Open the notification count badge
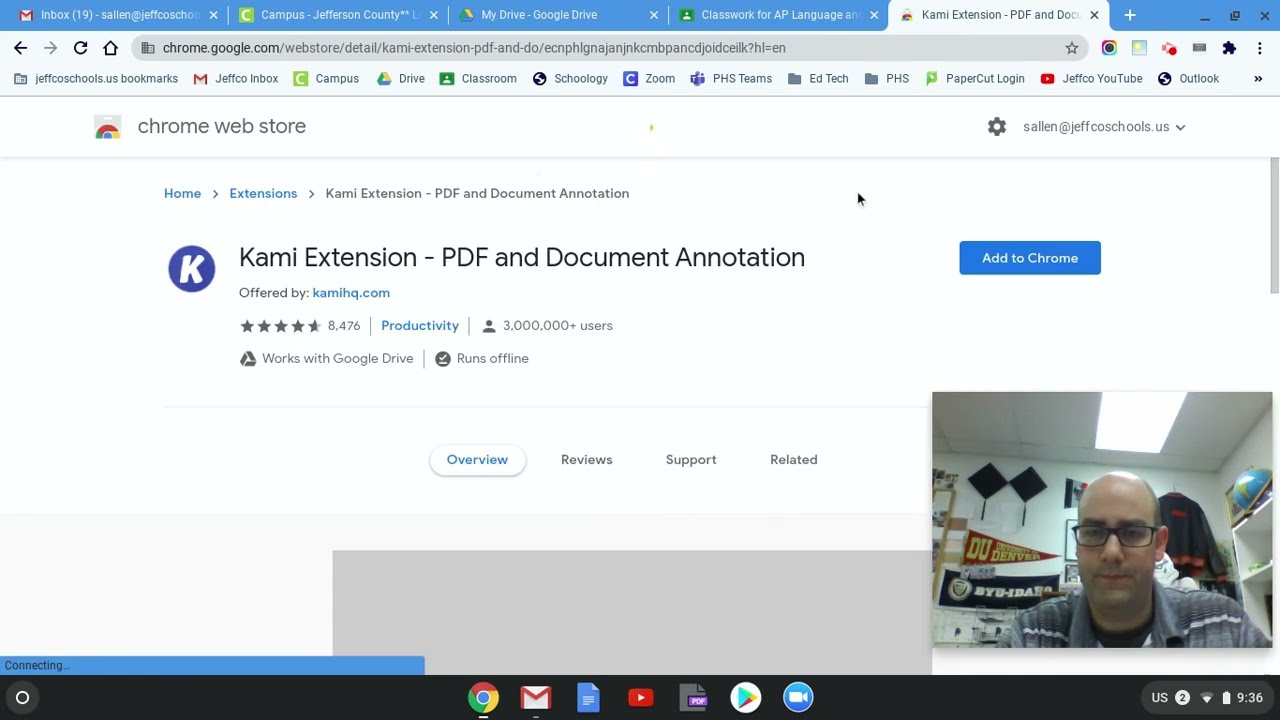The height and width of the screenshot is (720, 1280). 1182,698
